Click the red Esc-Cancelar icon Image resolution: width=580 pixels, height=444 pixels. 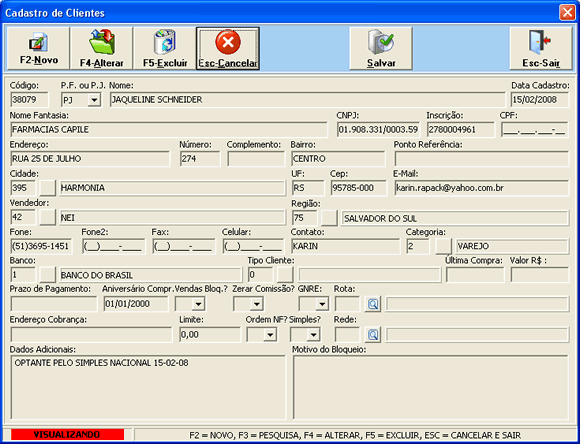point(228,42)
